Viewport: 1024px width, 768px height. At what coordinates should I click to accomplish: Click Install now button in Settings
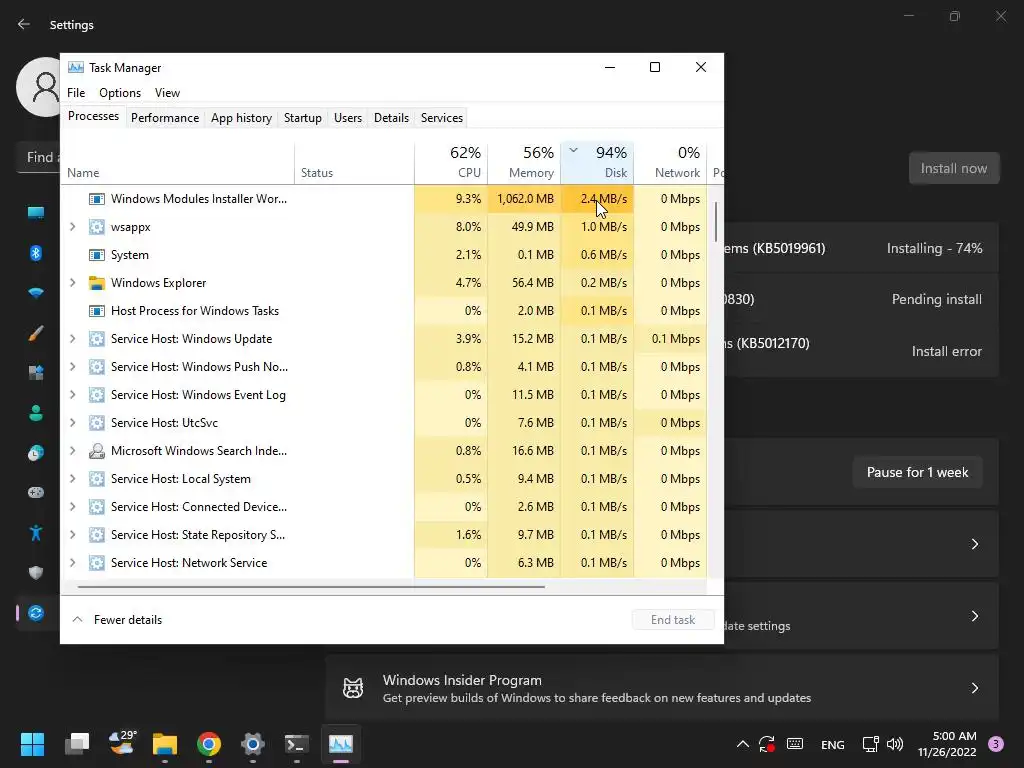[x=953, y=168]
